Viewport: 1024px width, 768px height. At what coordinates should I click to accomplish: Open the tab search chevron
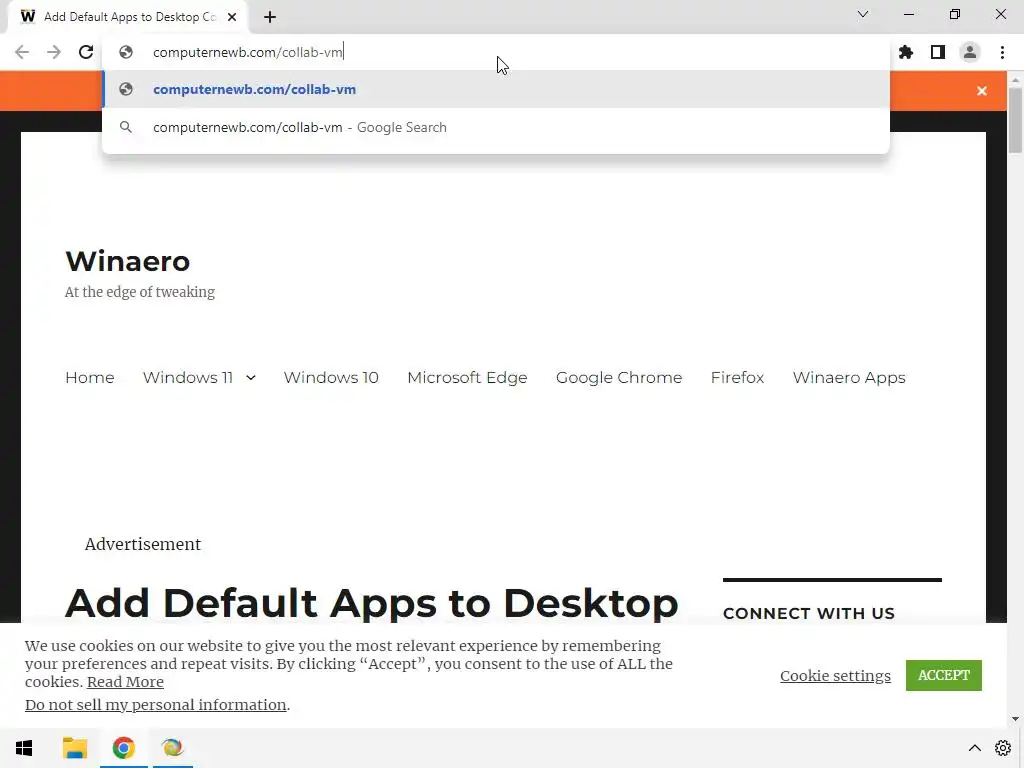pos(863,14)
